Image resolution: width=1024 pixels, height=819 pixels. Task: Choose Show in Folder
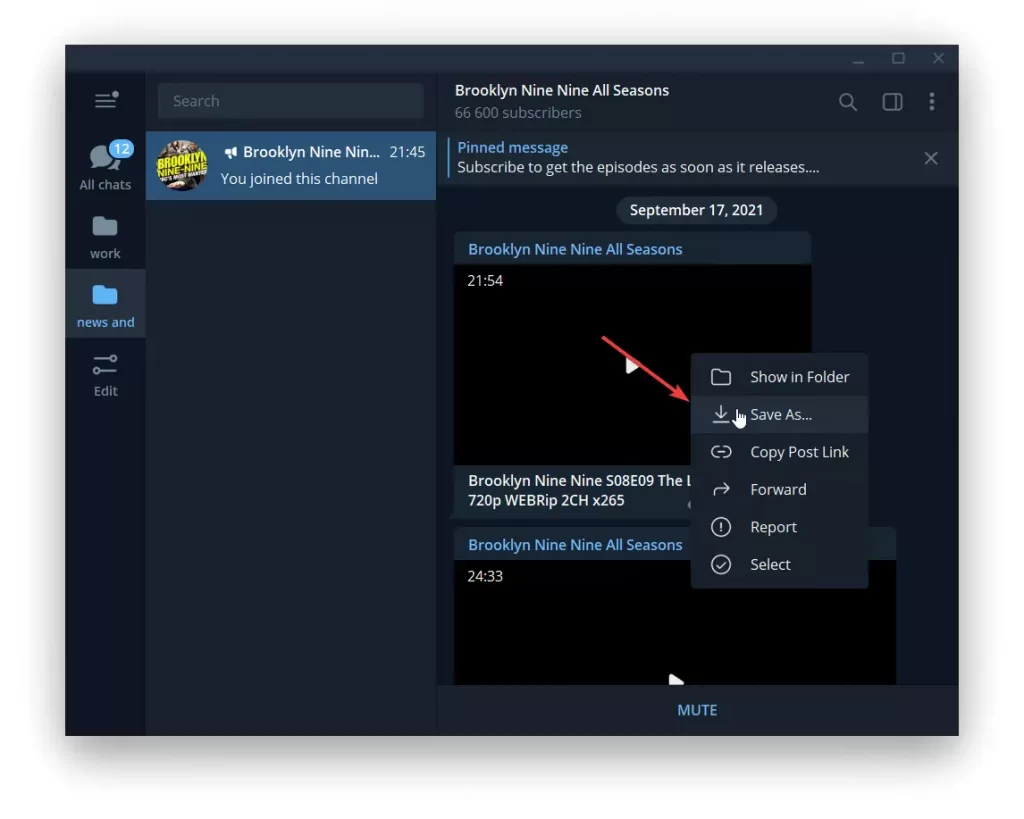coord(779,377)
